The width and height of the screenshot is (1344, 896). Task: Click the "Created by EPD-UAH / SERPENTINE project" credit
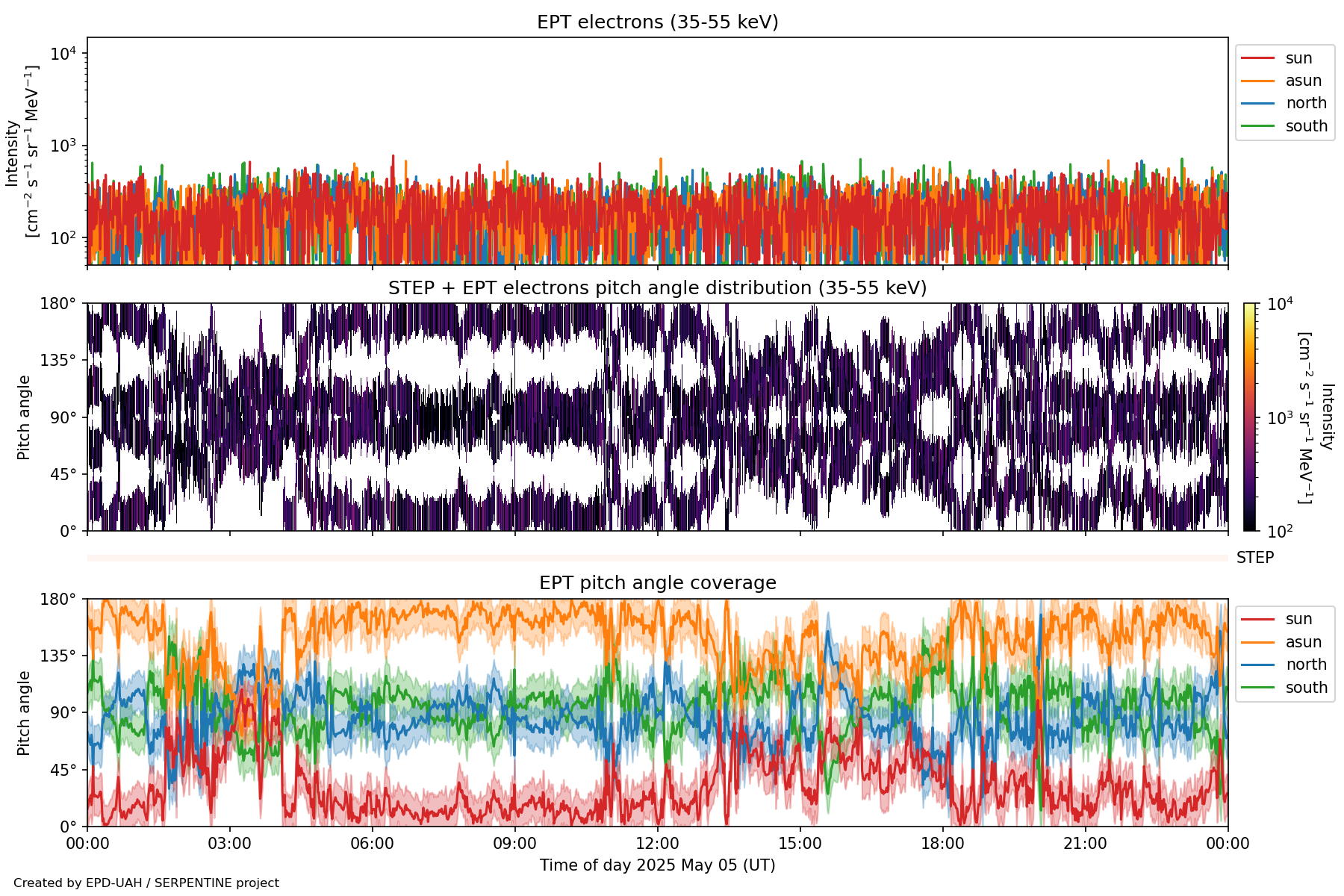point(146,883)
